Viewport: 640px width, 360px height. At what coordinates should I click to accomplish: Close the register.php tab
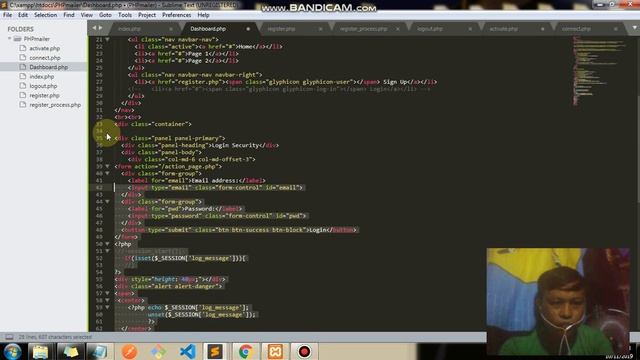pyautogui.click(x=320, y=29)
